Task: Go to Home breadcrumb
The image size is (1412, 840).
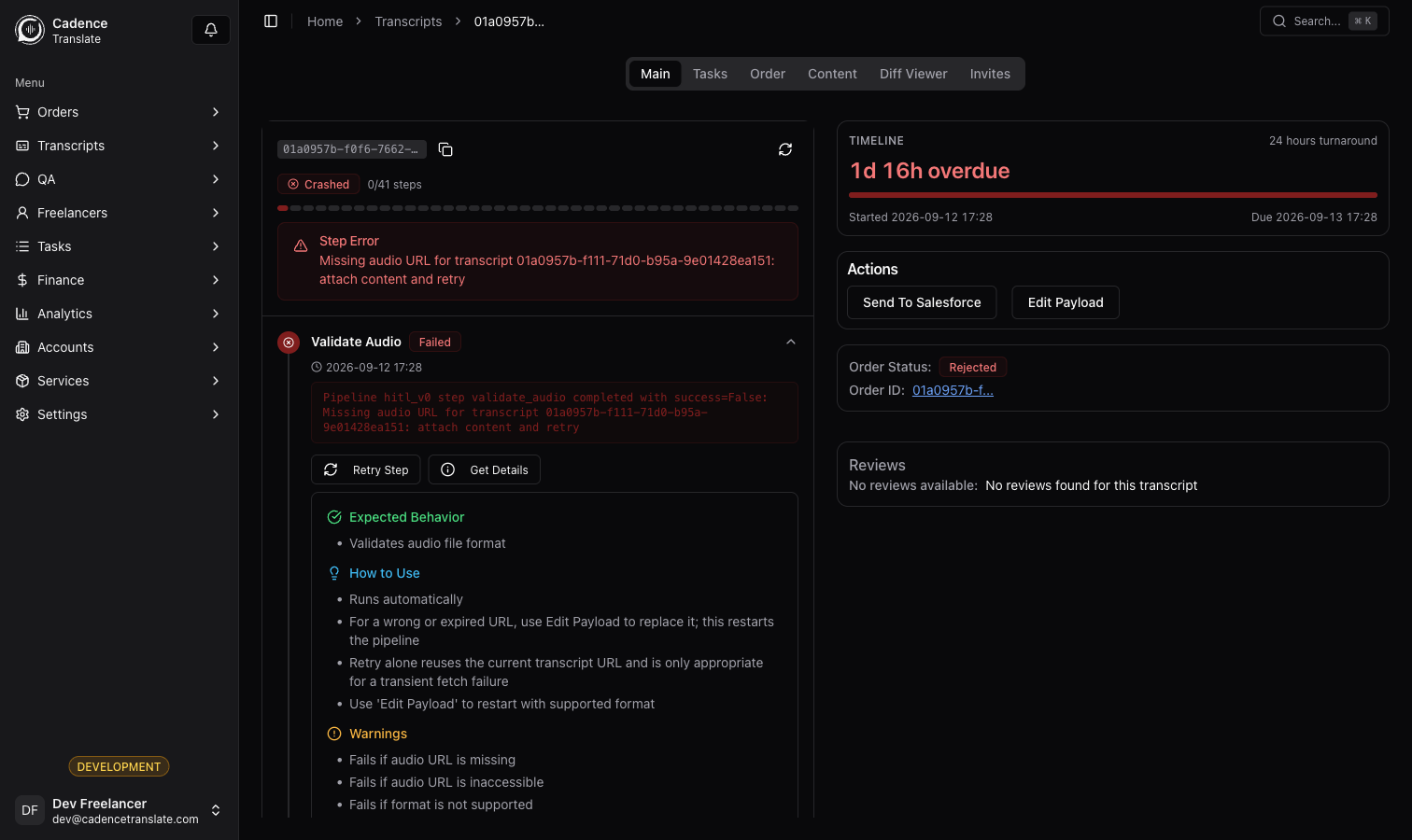Action: click(325, 21)
